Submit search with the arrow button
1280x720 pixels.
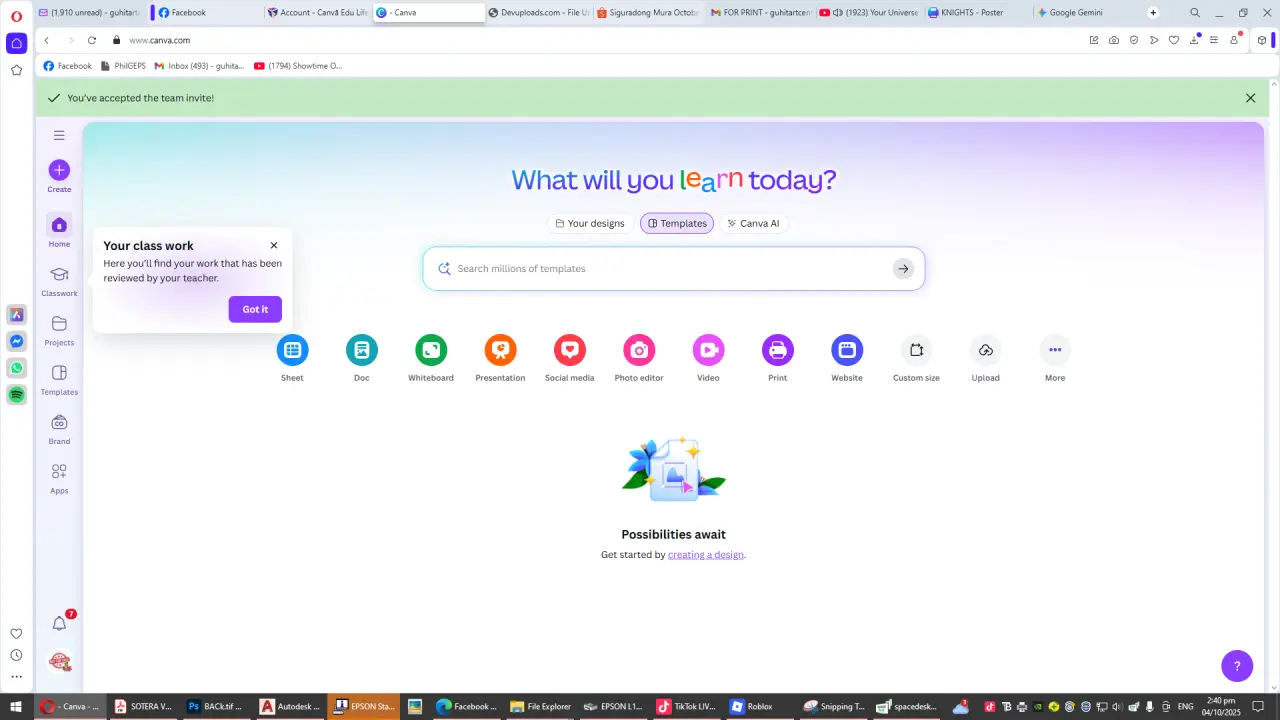point(903,269)
